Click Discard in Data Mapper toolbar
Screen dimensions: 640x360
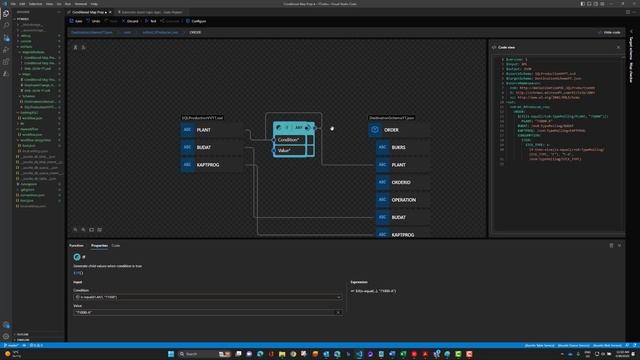click(x=130, y=21)
